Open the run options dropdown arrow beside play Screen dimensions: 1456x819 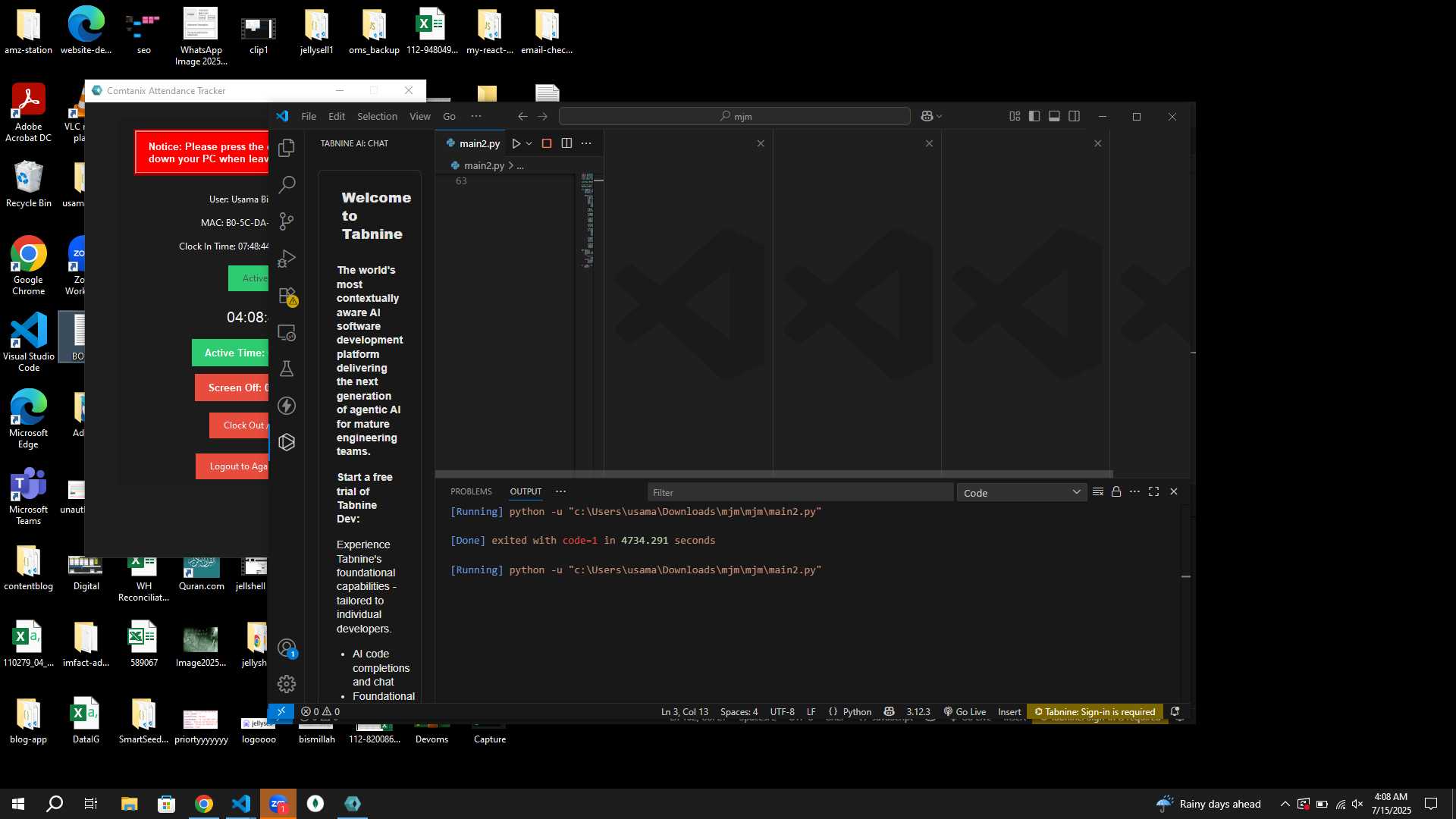[529, 143]
